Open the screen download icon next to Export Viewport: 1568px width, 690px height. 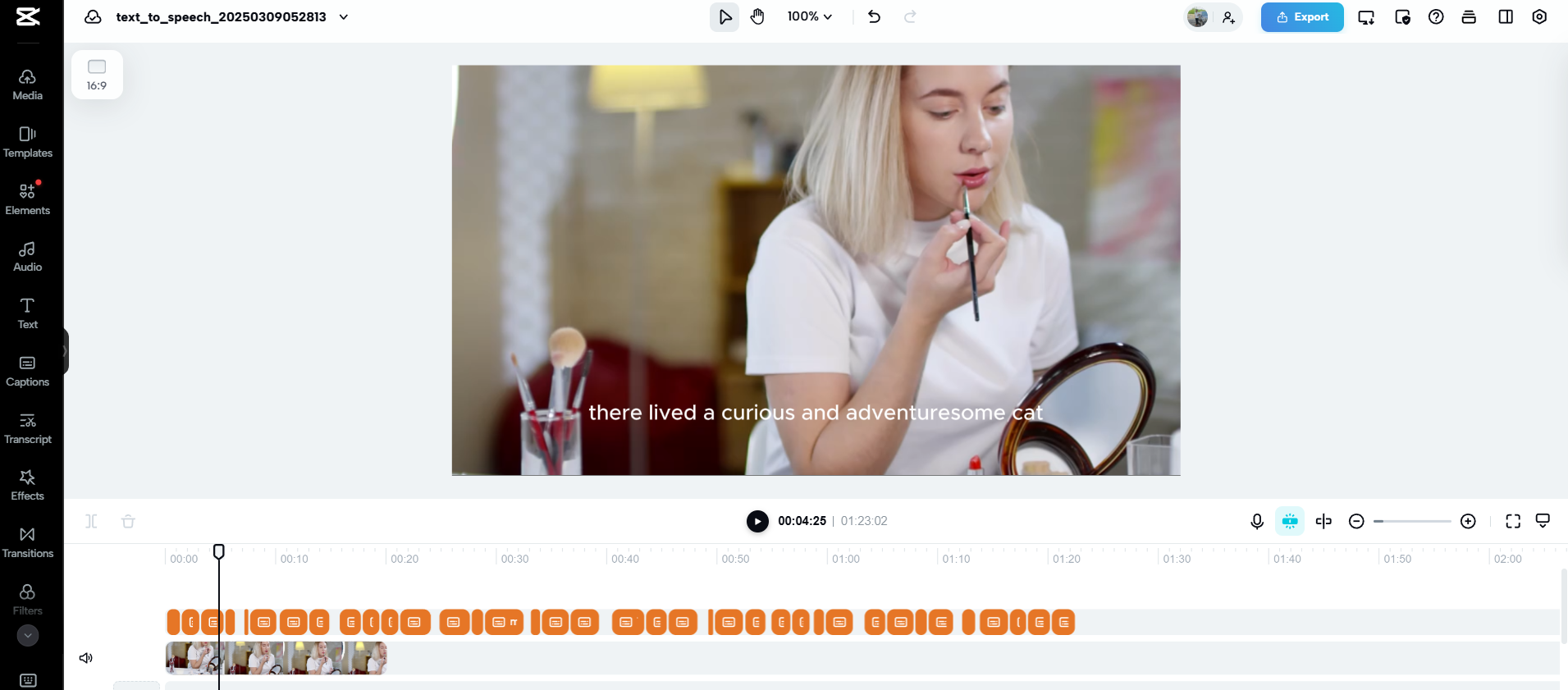coord(1366,17)
